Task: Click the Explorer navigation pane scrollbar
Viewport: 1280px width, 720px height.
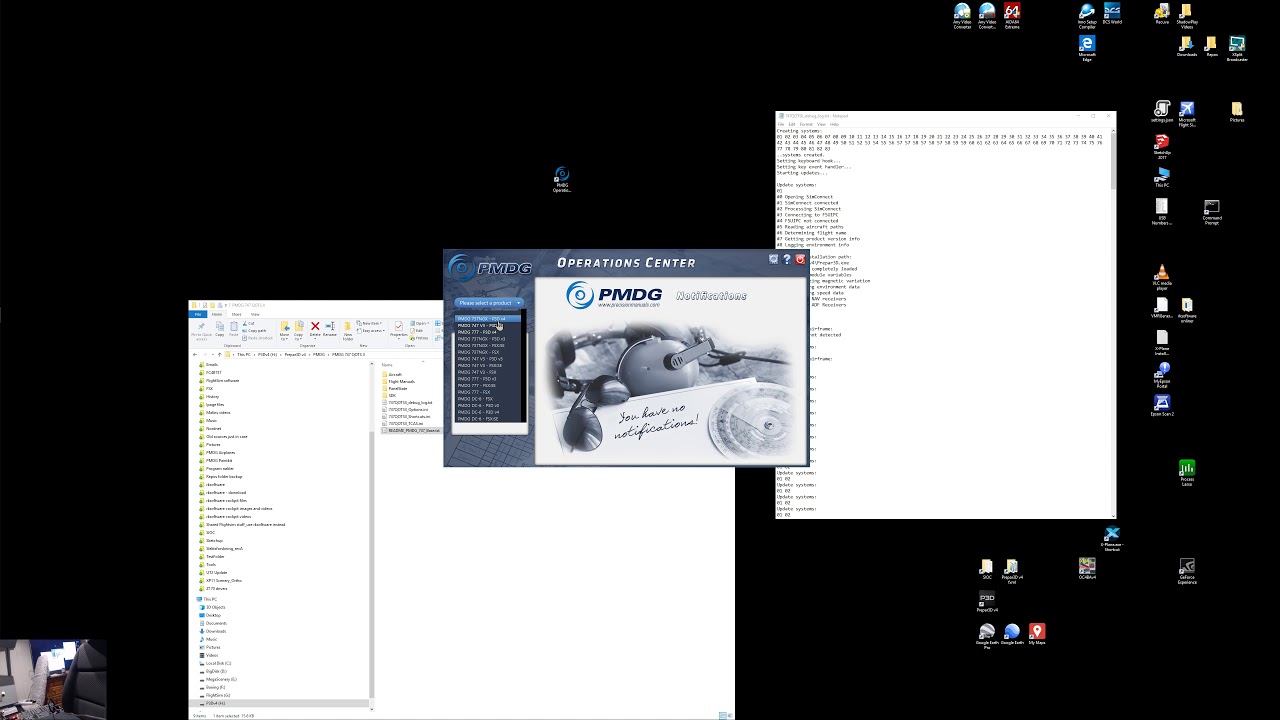Action: click(372, 535)
